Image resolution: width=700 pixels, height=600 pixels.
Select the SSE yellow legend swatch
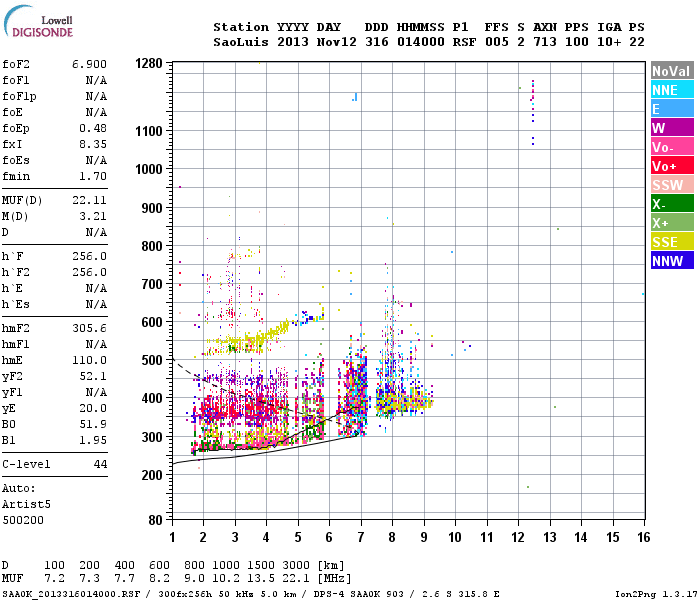[x=672, y=242]
